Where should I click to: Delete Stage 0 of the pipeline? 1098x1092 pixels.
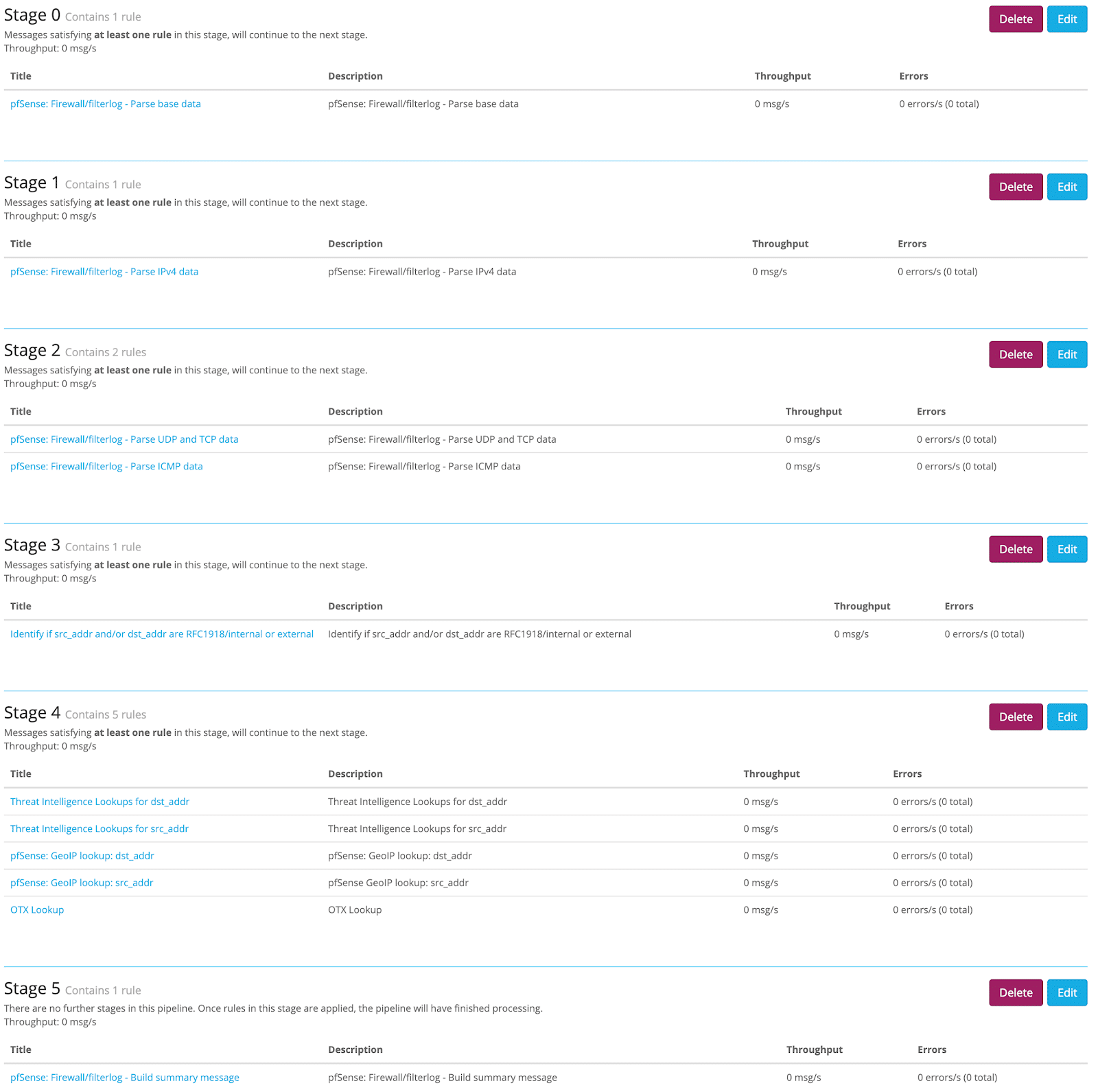pos(1016,19)
